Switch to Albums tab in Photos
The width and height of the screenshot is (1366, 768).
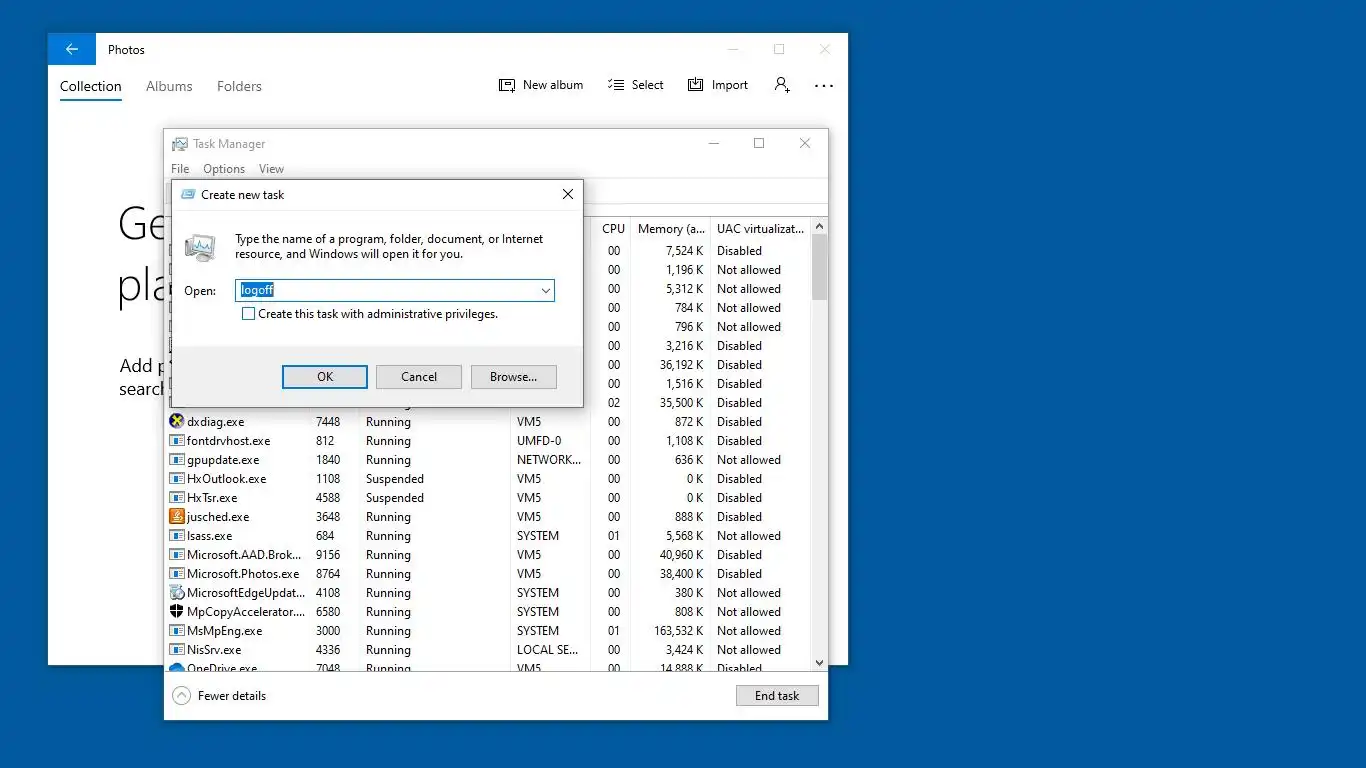pos(169,86)
